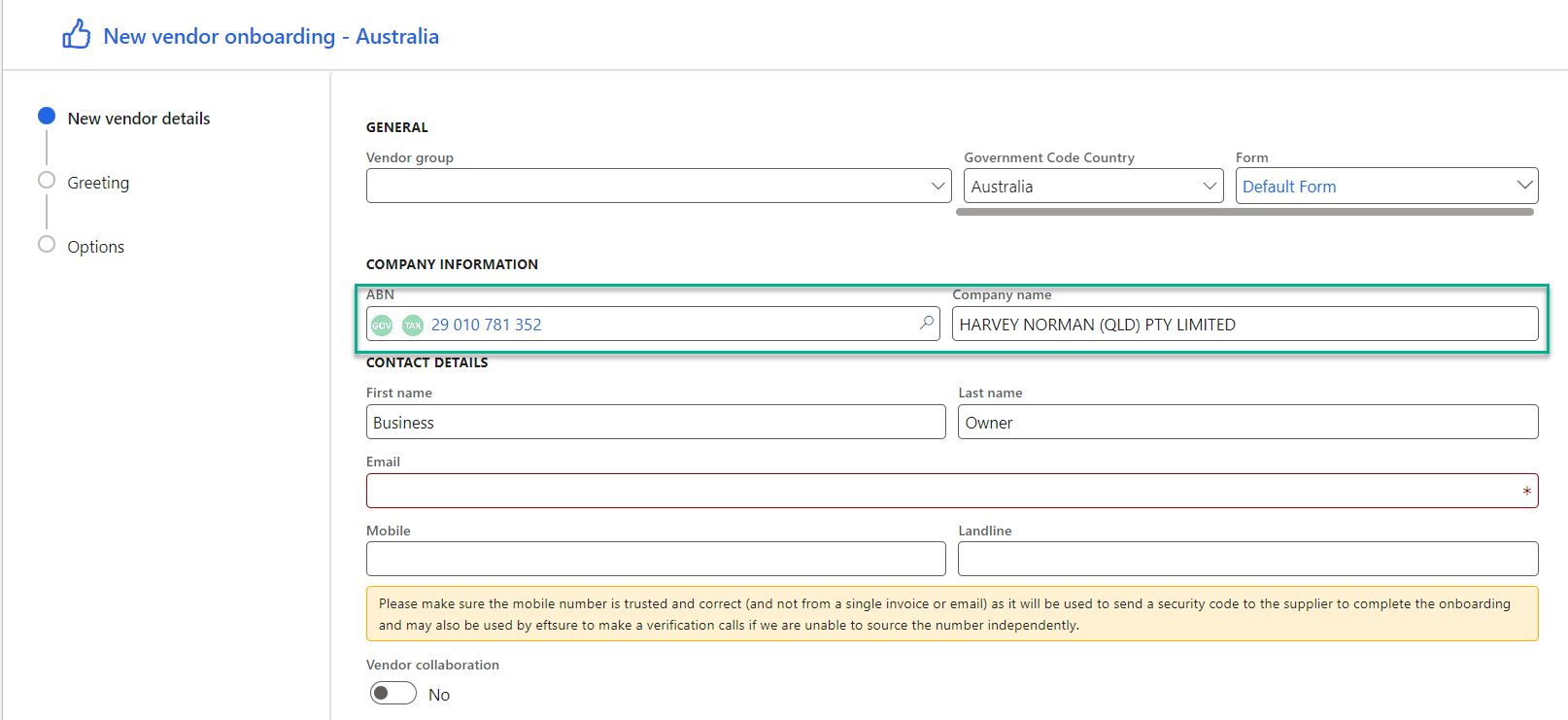The image size is (1568, 720).
Task: Click the COMPANY INFORMATION section heading
Action: pos(452,264)
